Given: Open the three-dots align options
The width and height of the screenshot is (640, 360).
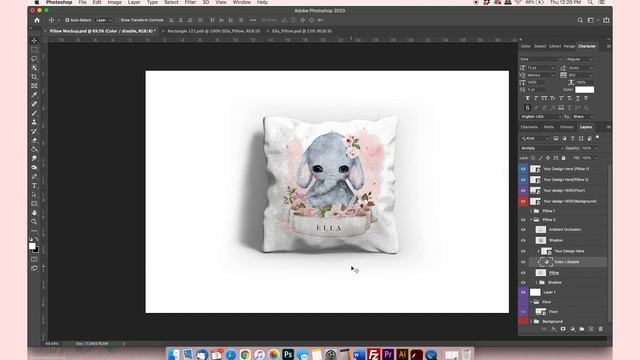Looking at the screenshot, I should tap(253, 20).
